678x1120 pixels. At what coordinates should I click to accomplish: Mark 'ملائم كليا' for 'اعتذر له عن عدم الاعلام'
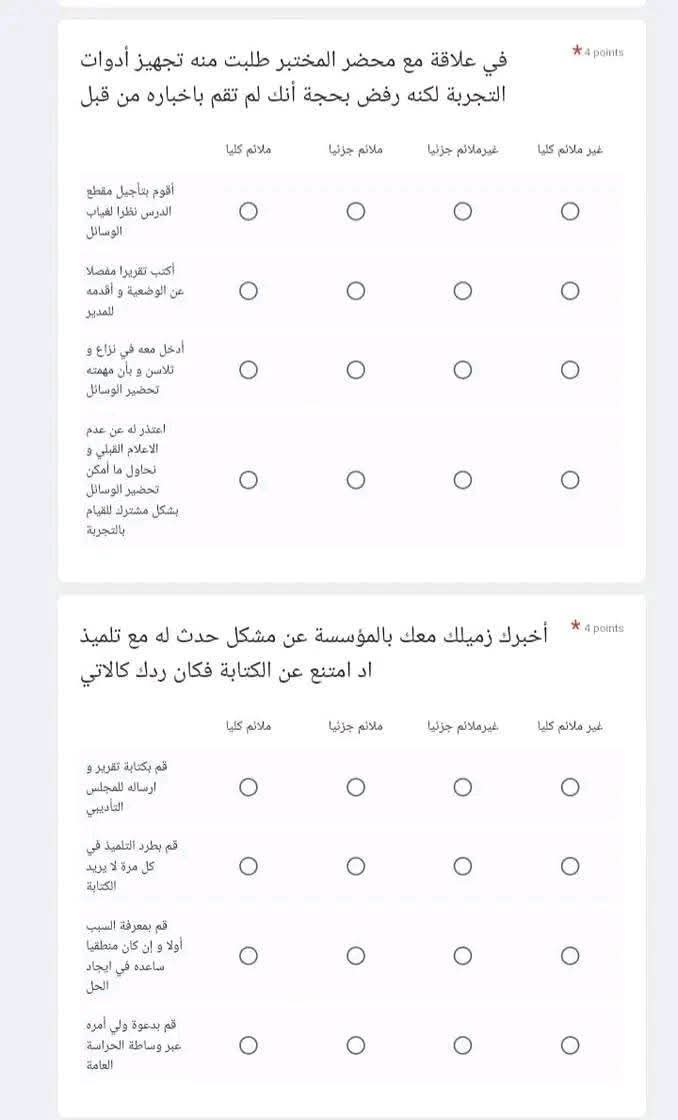pos(249,480)
